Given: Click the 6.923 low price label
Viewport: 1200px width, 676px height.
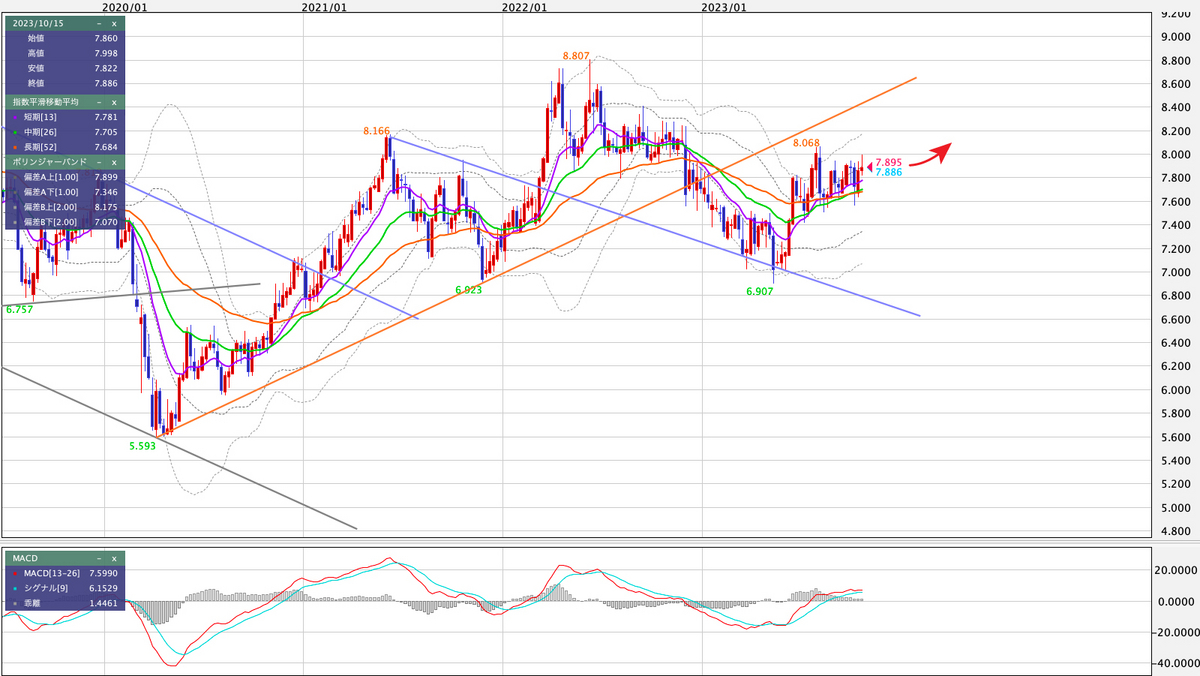Looking at the screenshot, I should (469, 289).
